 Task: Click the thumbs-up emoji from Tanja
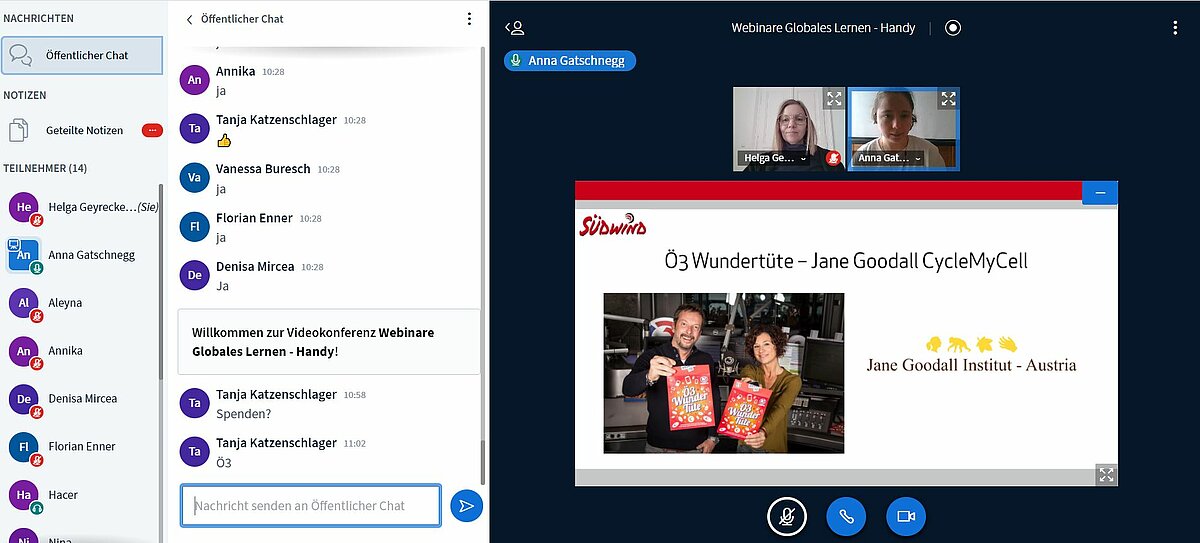[224, 140]
